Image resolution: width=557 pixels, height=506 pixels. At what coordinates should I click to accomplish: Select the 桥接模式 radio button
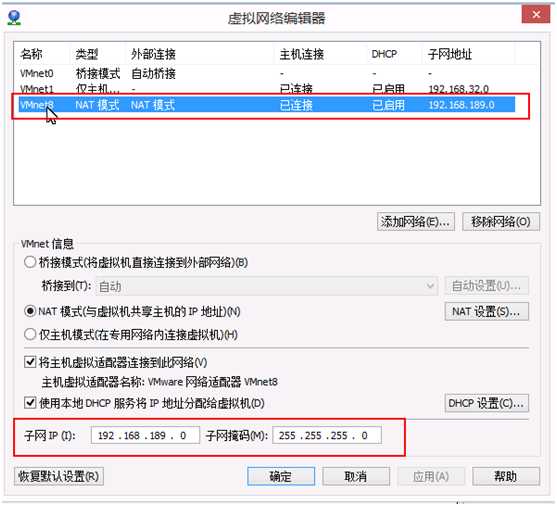click(x=30, y=262)
